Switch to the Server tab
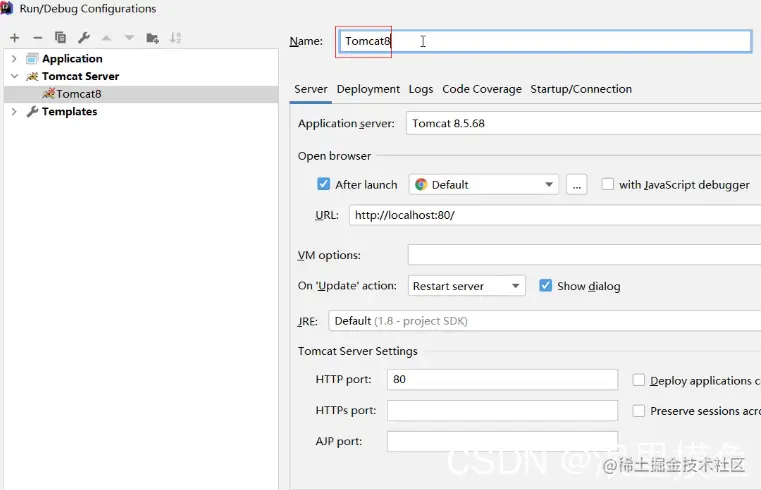This screenshot has height=490, width=761. tap(311, 89)
